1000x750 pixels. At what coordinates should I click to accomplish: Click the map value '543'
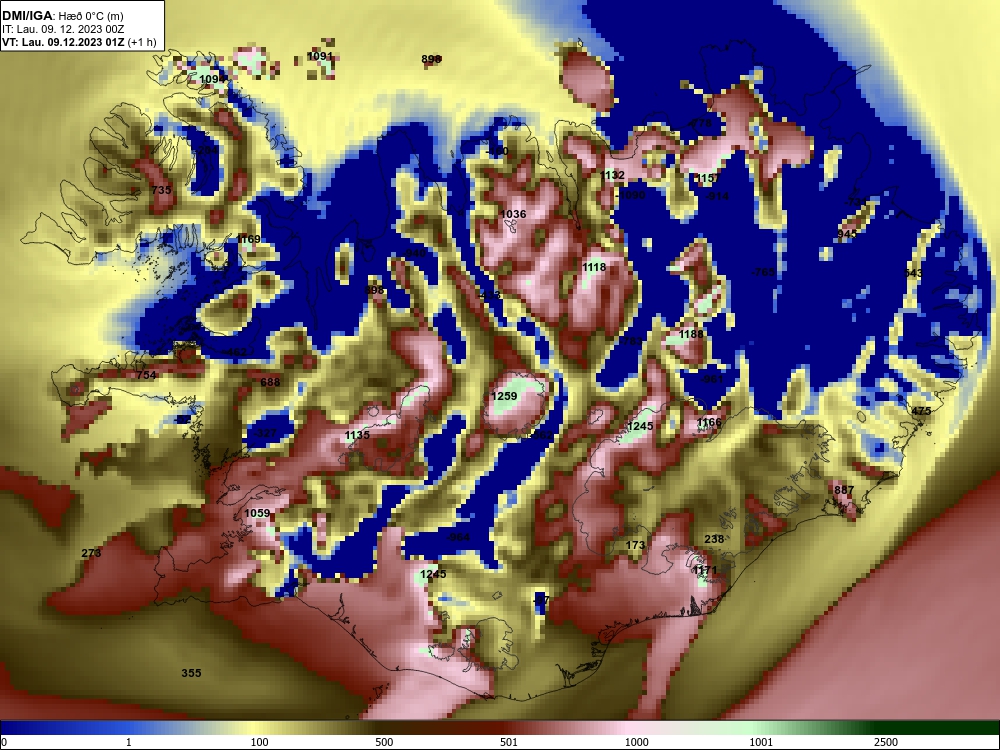(913, 273)
